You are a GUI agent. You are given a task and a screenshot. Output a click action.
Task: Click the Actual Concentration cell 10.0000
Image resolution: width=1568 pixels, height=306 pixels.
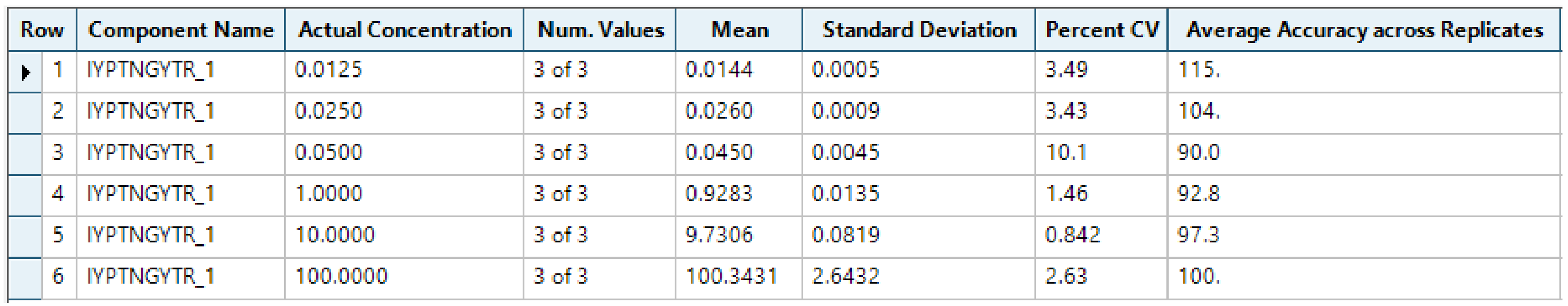tap(404, 237)
